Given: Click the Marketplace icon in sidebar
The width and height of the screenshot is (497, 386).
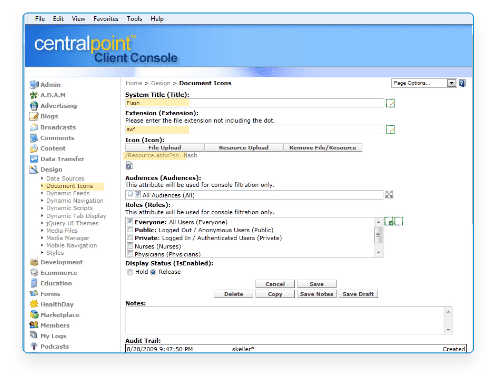Looking at the screenshot, I should tap(34, 315).
